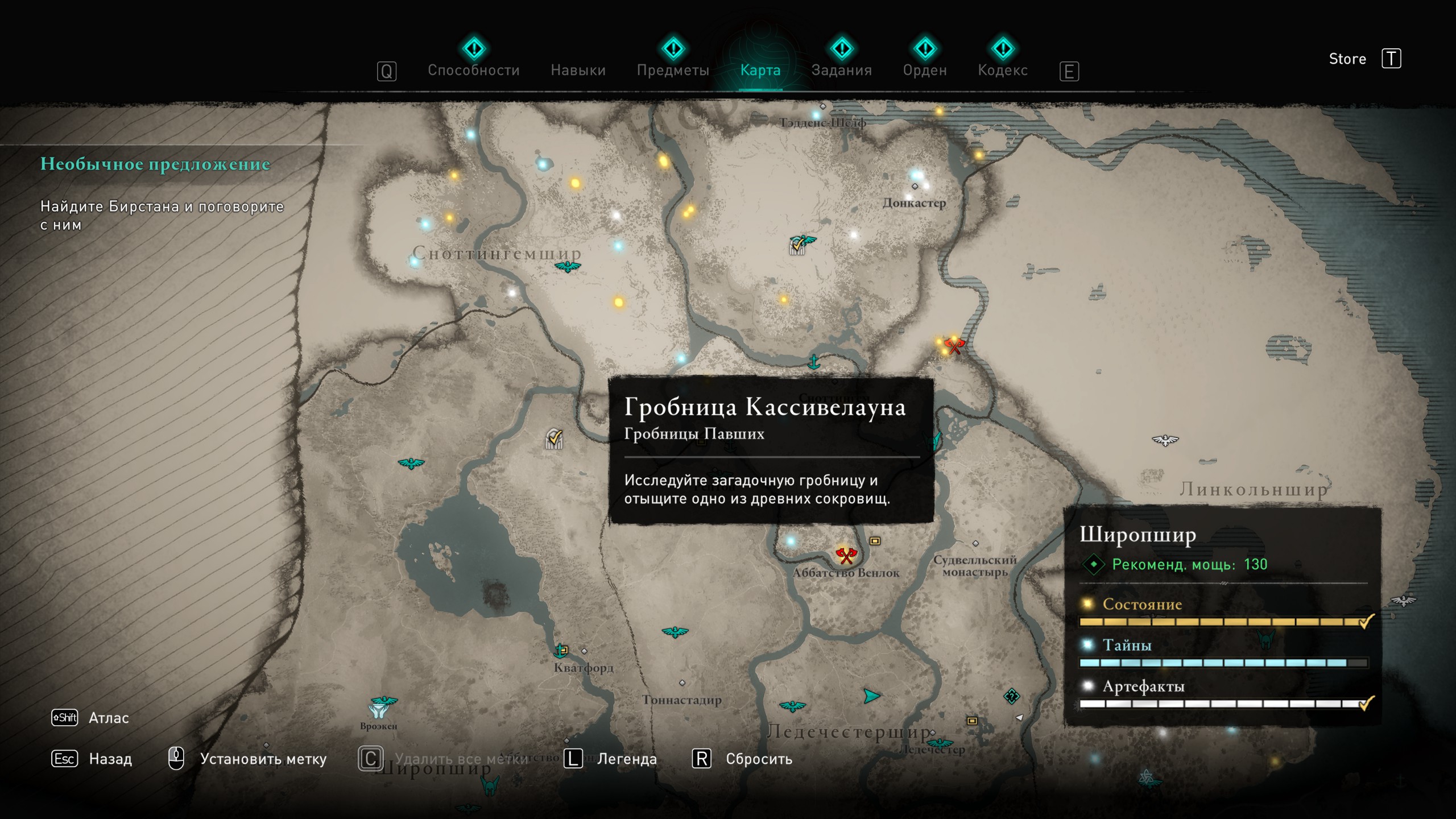Click the teal player arrow marker
The height and width of the screenshot is (819, 1456).
tap(870, 696)
